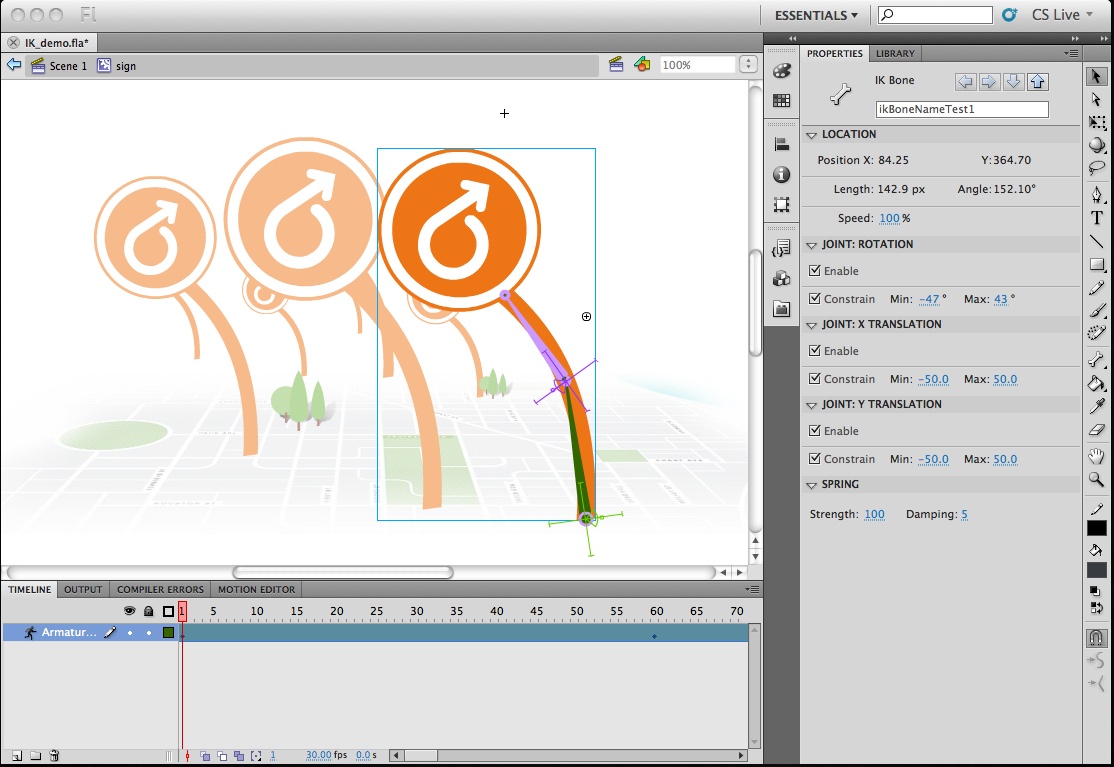Select the Paint Bucket tool
This screenshot has width=1114, height=767.
coord(1096,384)
